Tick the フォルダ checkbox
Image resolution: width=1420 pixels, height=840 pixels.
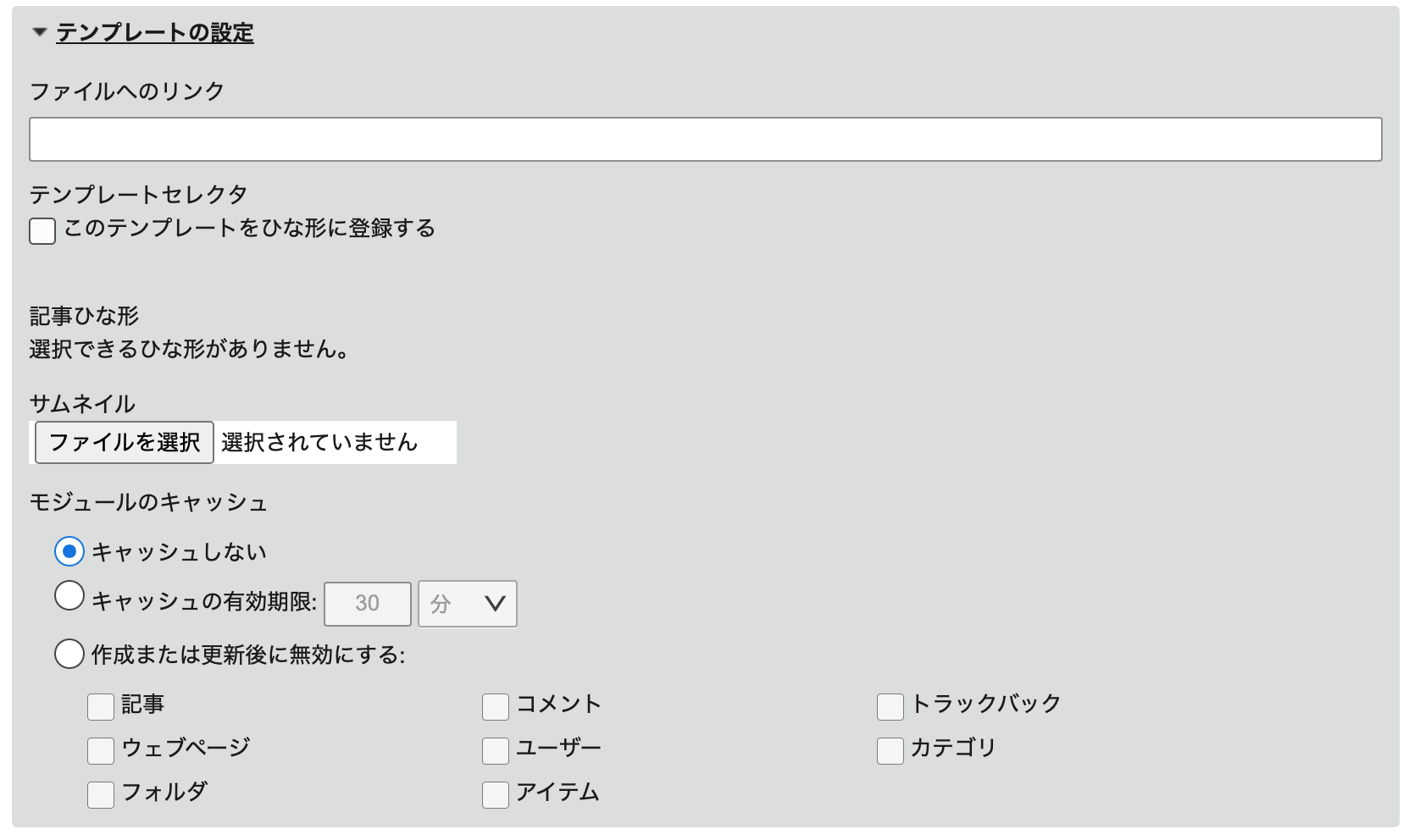(101, 794)
